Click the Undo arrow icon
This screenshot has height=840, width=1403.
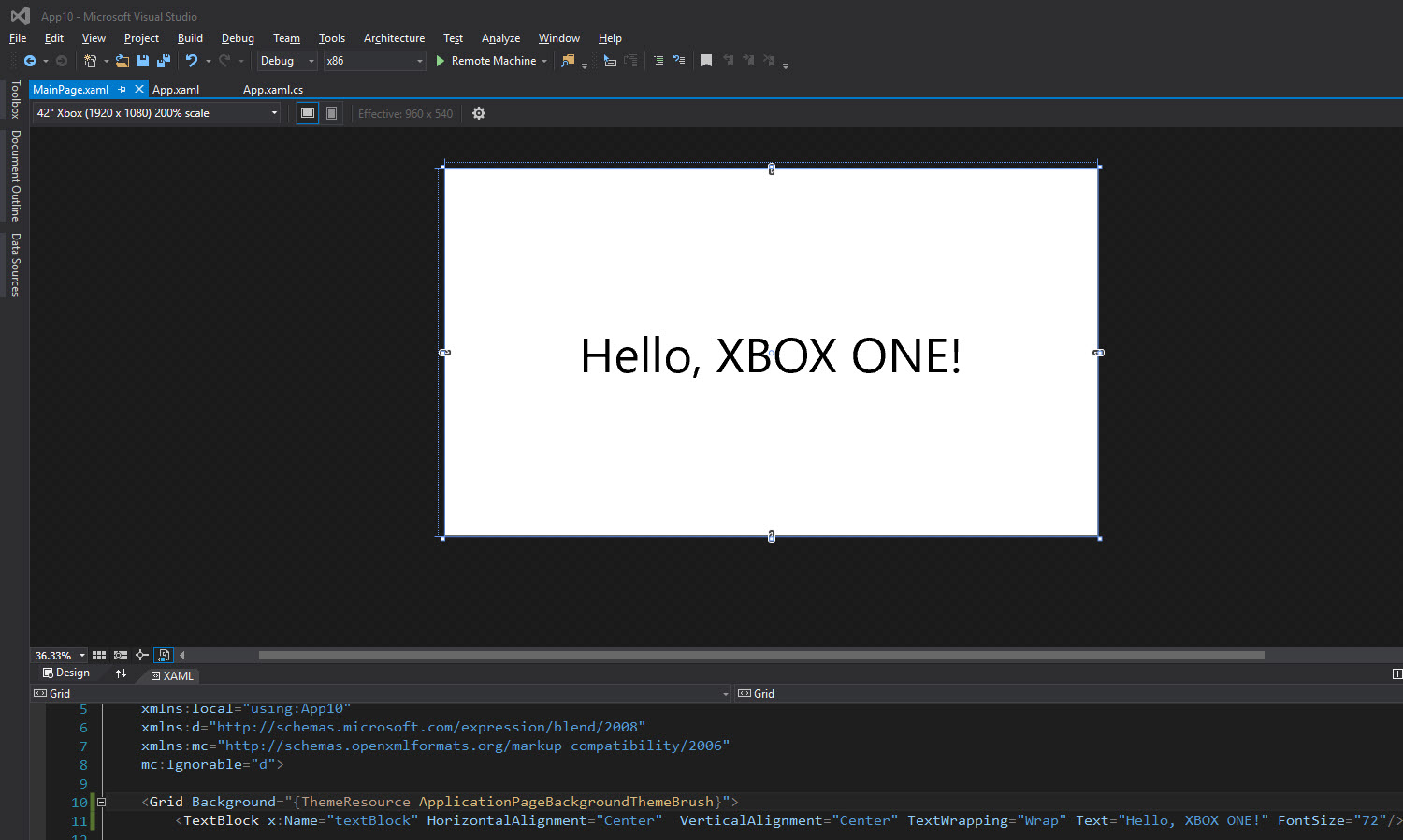click(192, 61)
